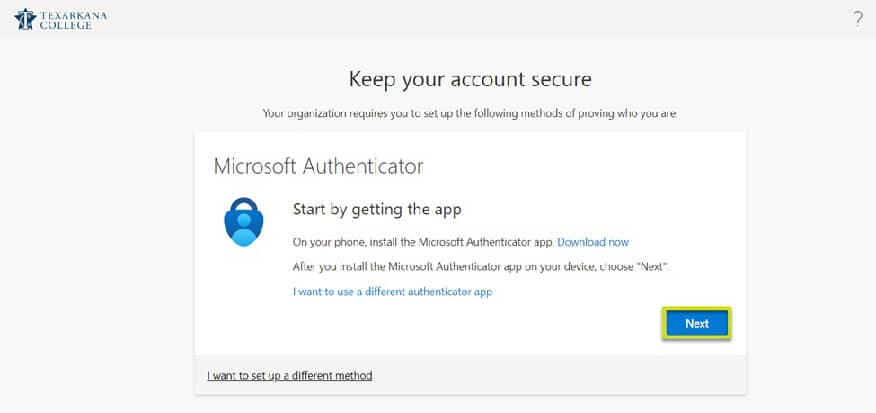Choose I want to use a different authenticator app
Viewport: 876px width, 413px height.
click(392, 292)
